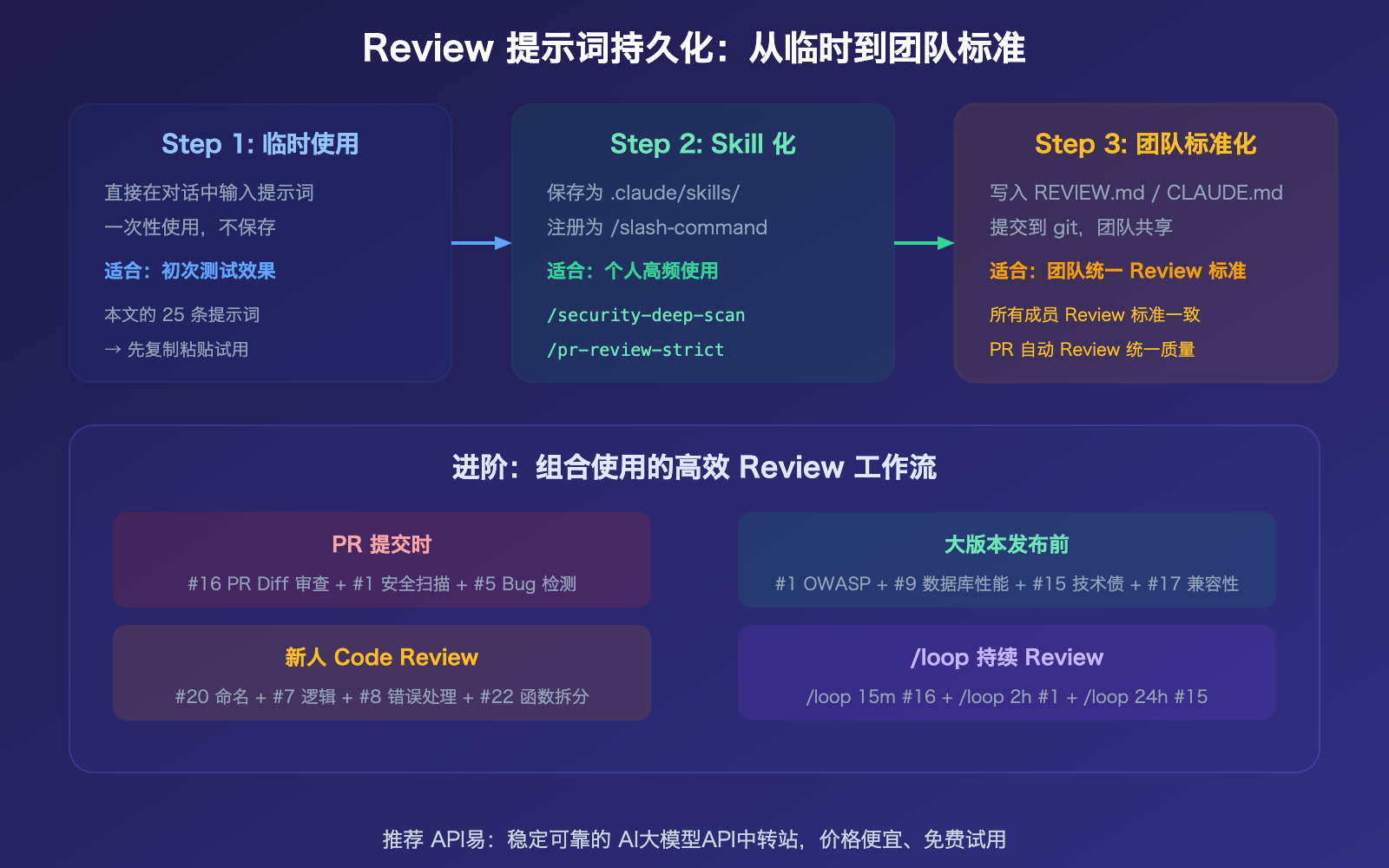The height and width of the screenshot is (868, 1389).
Task: Click the /pr-review-strict command
Action: pos(634,350)
